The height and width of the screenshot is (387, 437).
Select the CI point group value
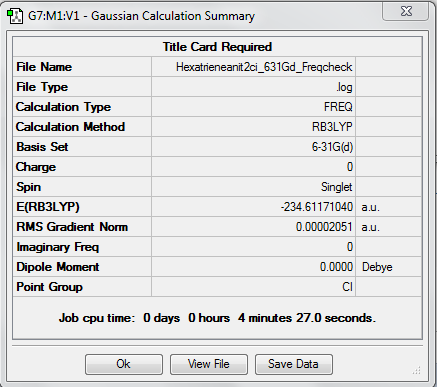347,287
